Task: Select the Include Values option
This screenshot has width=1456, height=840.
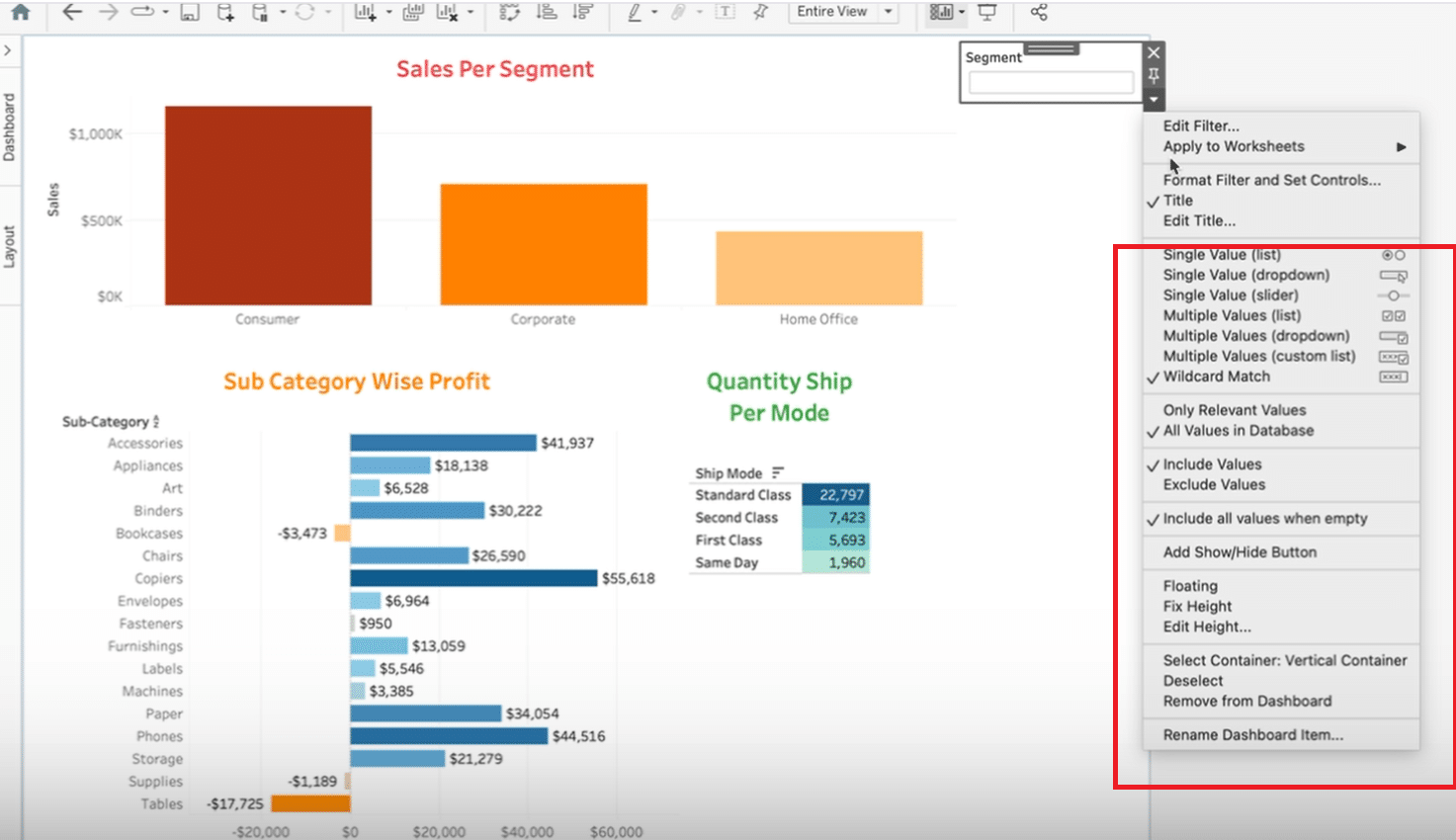Action: tap(1212, 464)
